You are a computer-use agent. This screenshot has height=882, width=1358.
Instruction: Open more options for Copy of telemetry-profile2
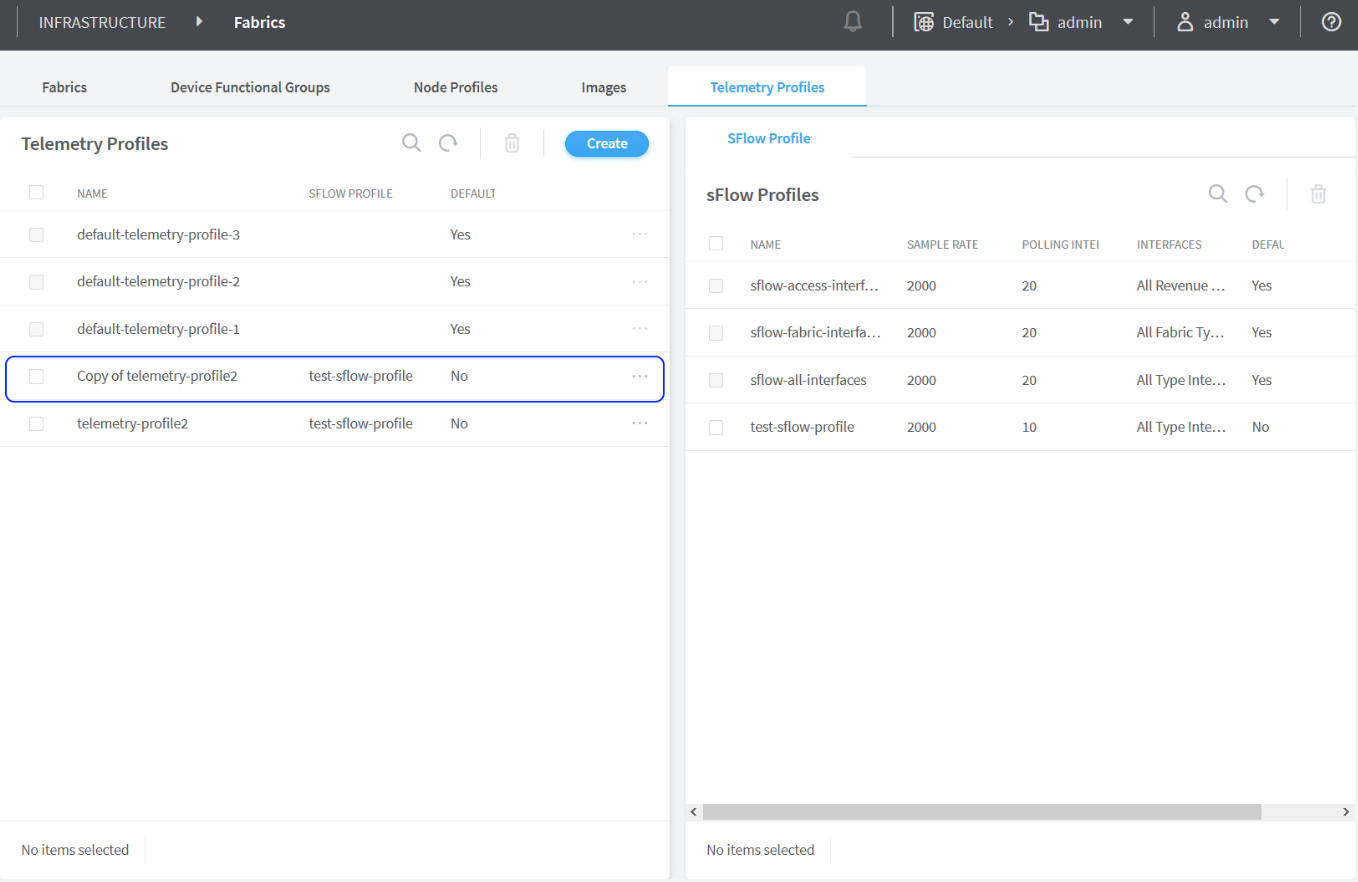tap(640, 377)
